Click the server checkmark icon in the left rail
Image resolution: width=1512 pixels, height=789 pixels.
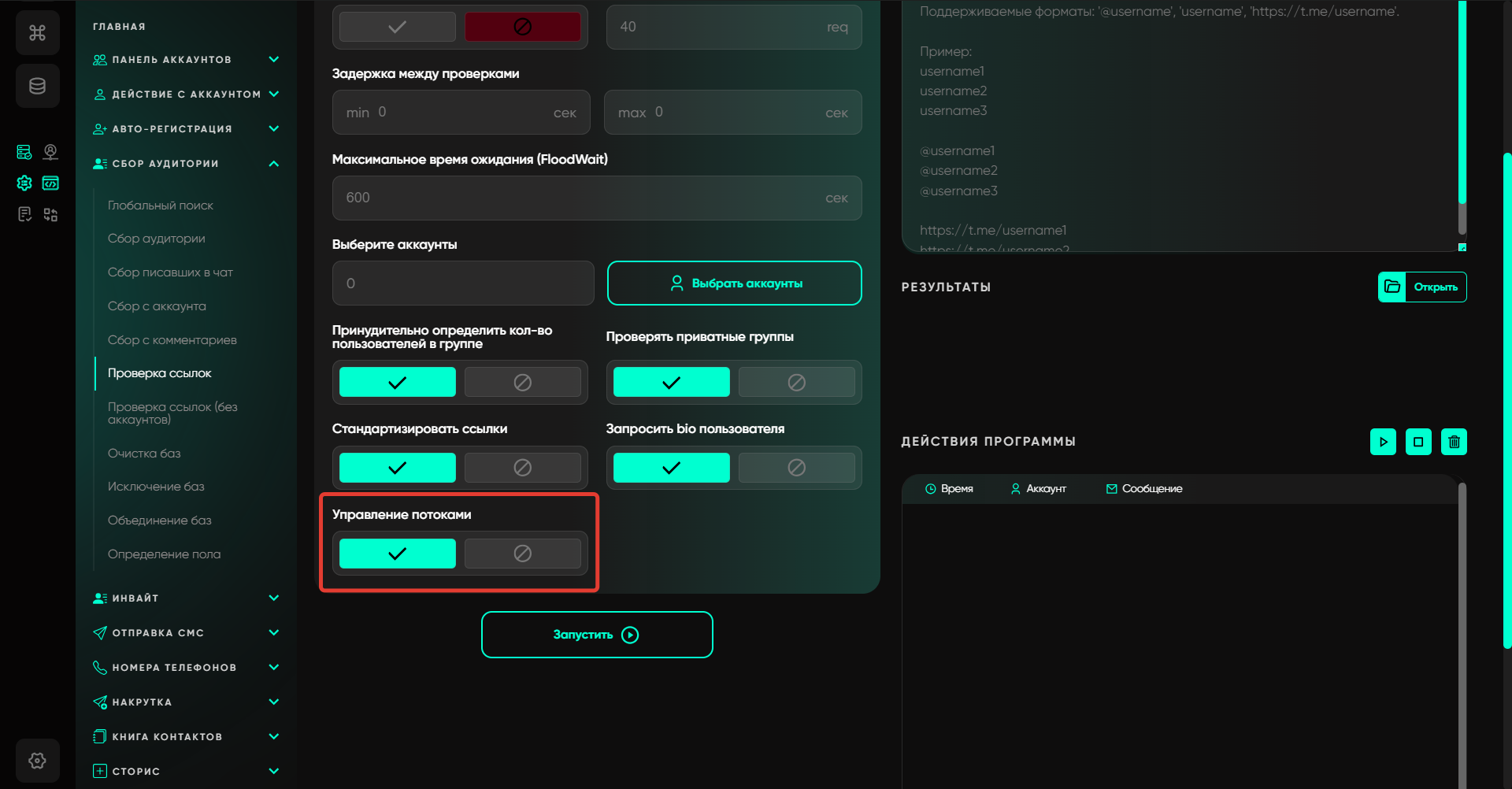(x=24, y=152)
